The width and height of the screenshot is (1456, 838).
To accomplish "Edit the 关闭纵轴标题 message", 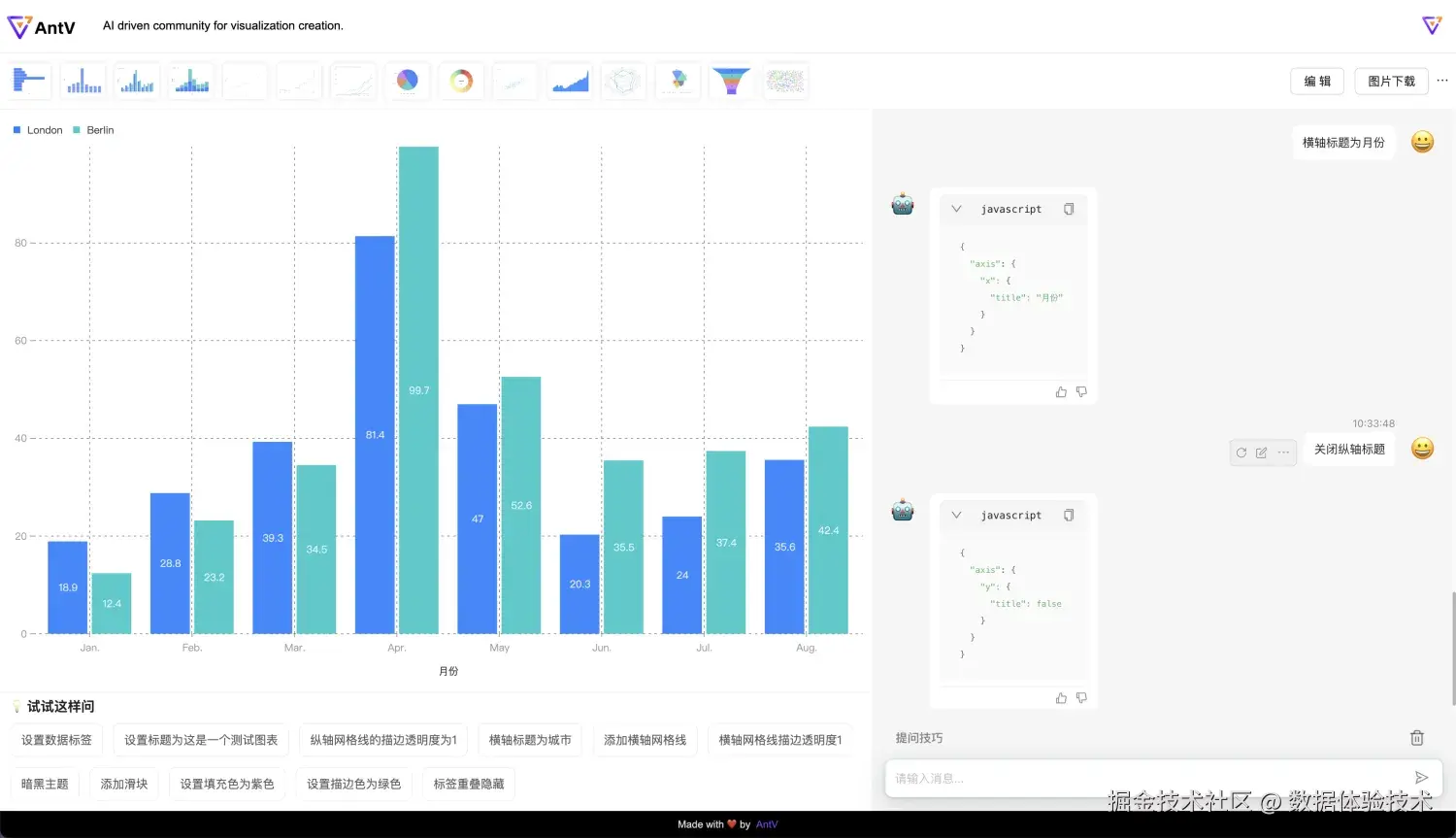I will tap(1262, 453).
